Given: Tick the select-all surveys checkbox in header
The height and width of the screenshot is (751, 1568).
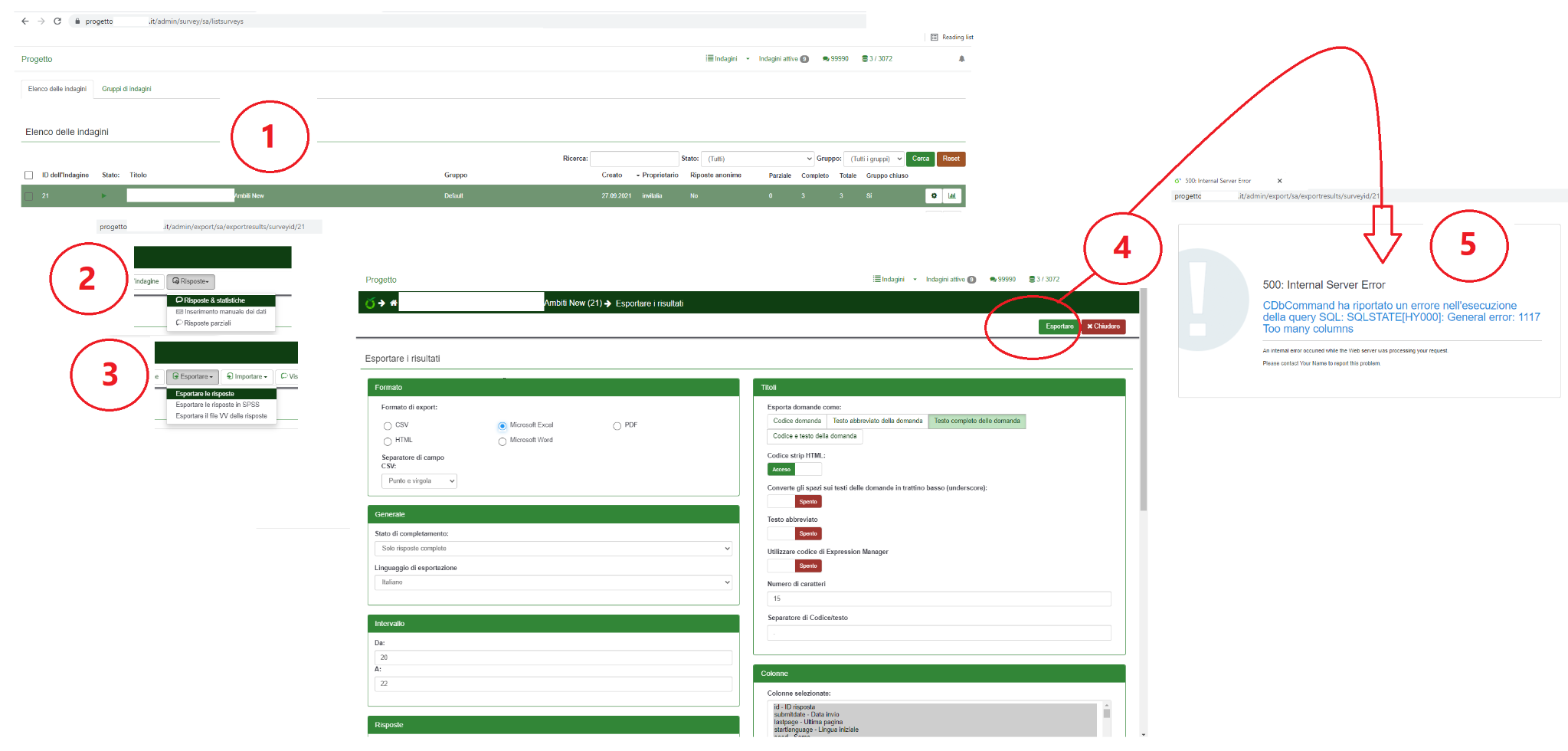Looking at the screenshot, I should point(29,175).
